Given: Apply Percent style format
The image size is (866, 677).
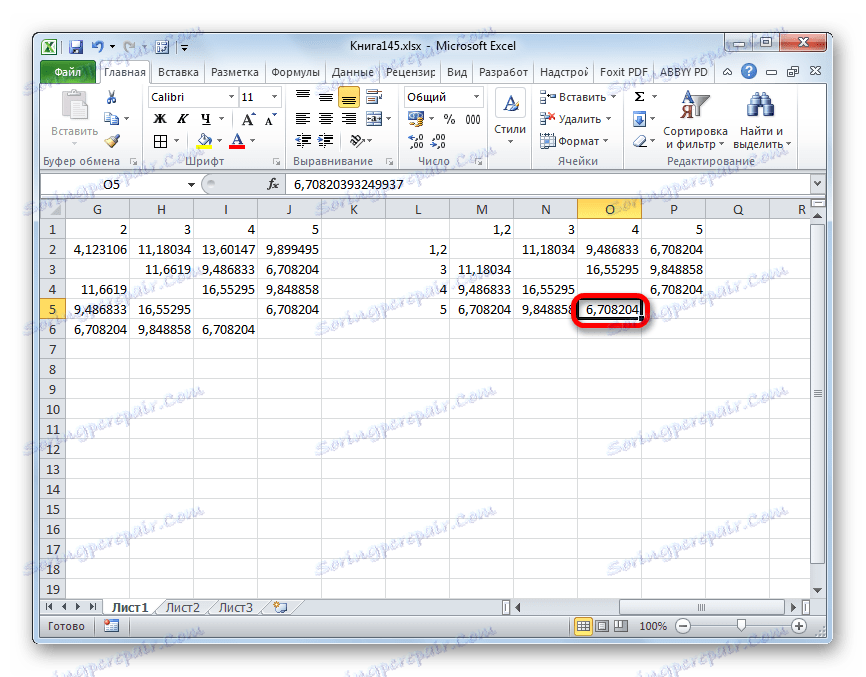Looking at the screenshot, I should (x=449, y=119).
